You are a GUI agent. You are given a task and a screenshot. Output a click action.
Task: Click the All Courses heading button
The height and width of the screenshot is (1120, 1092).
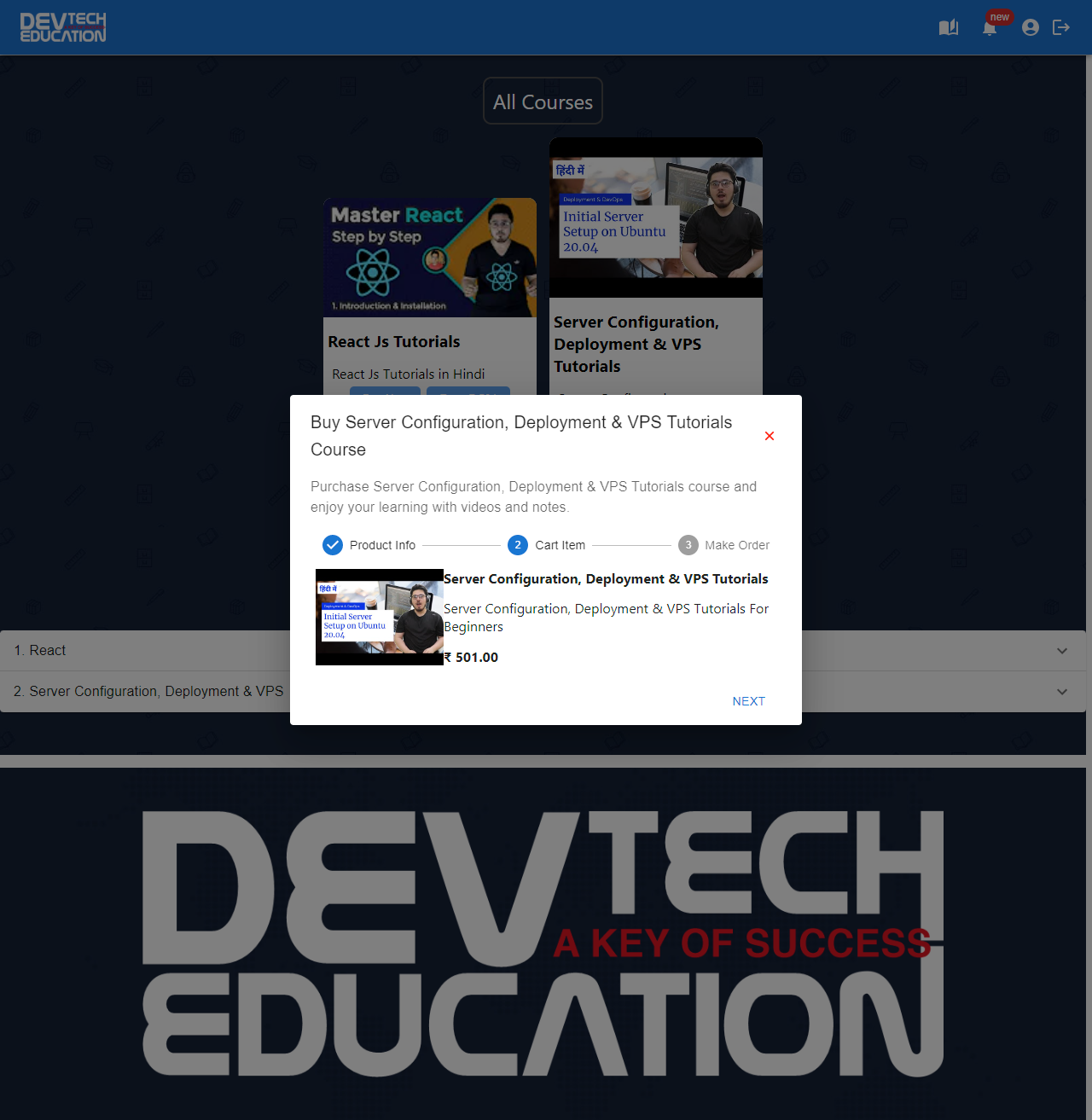coord(543,102)
